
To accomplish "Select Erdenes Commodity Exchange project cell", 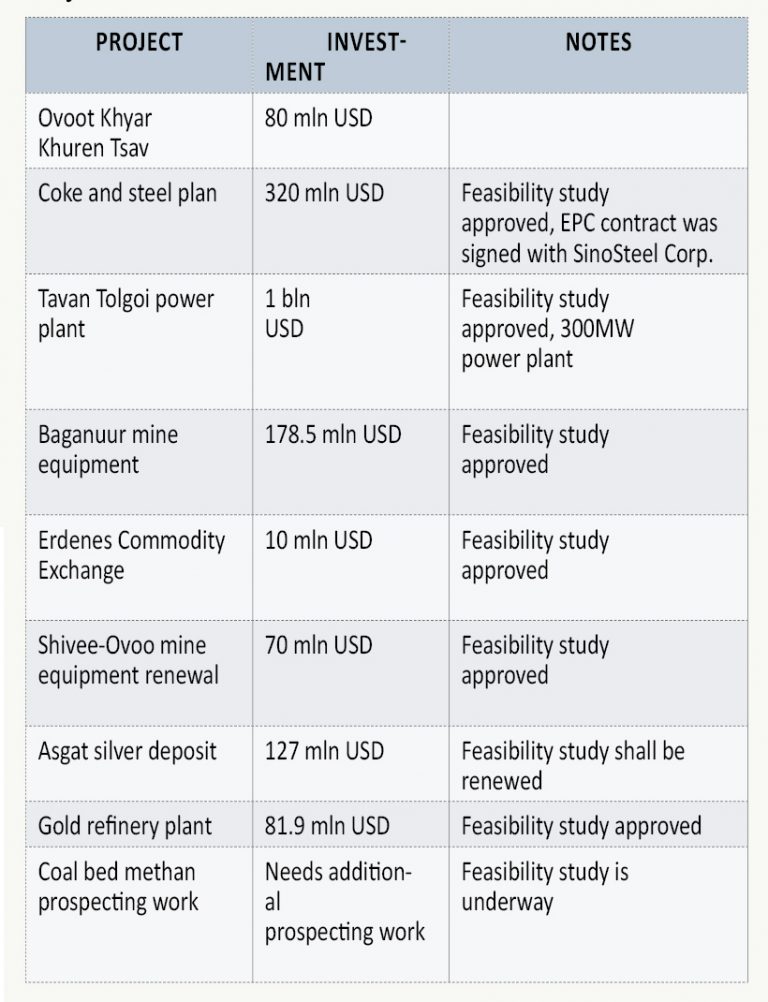I will point(139,567).
